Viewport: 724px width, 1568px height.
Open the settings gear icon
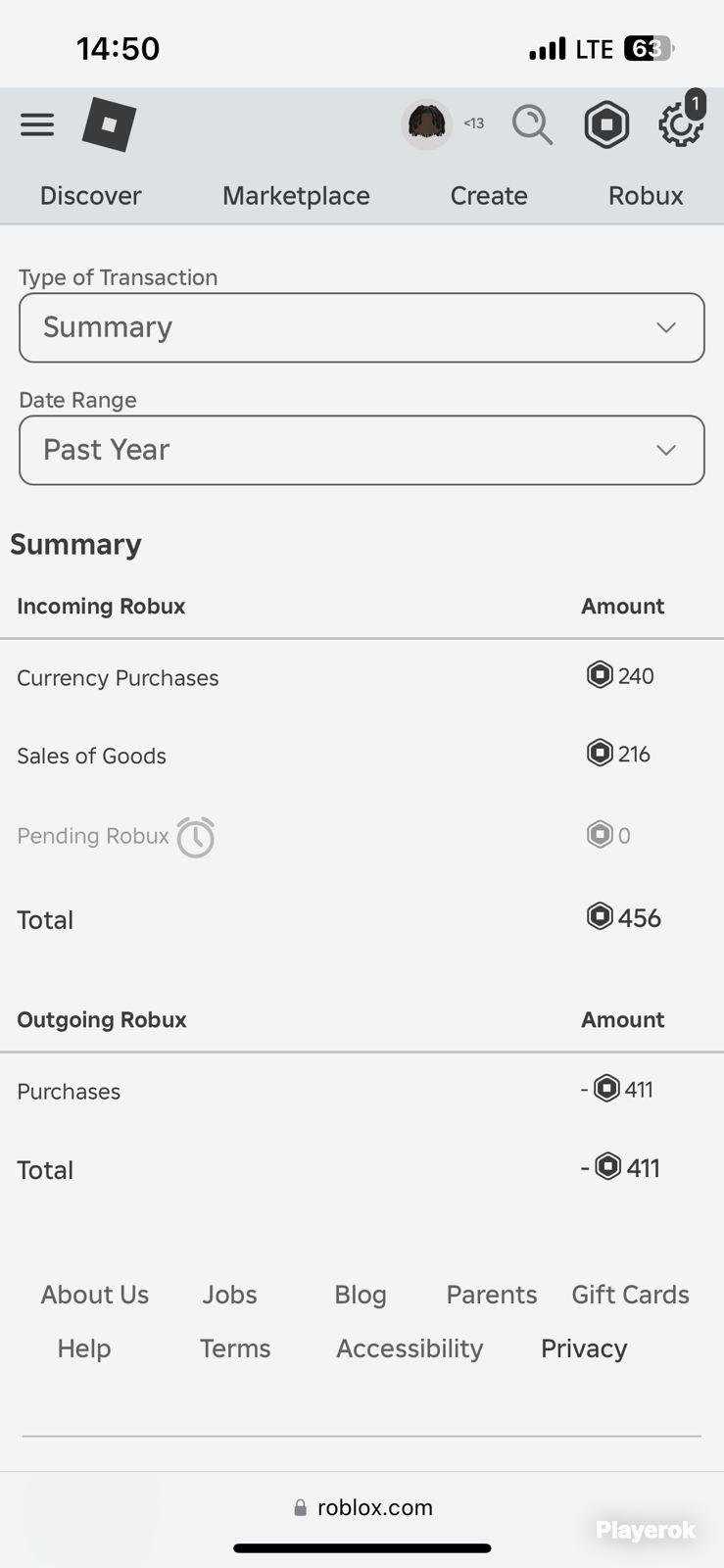680,125
